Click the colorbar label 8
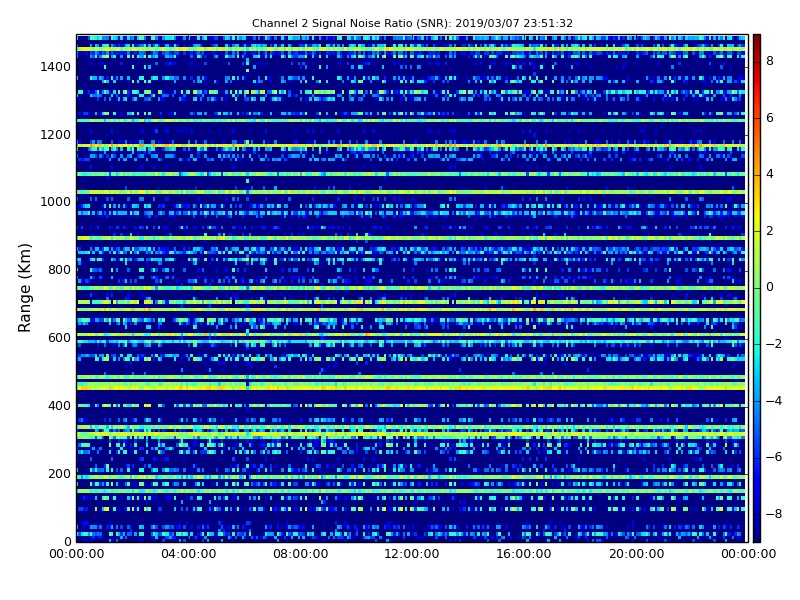This screenshot has height=600, width=800. click(x=770, y=61)
